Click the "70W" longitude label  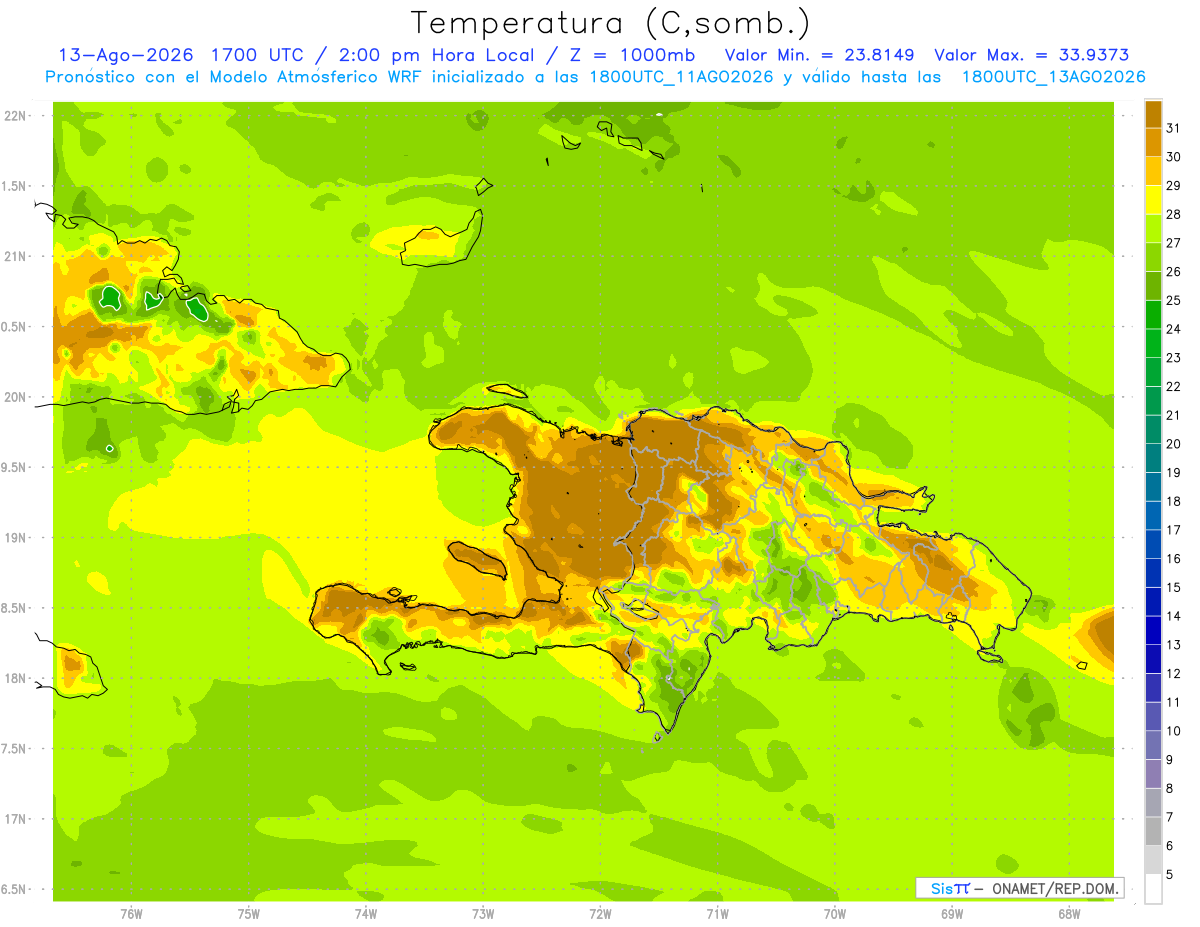pos(835,914)
